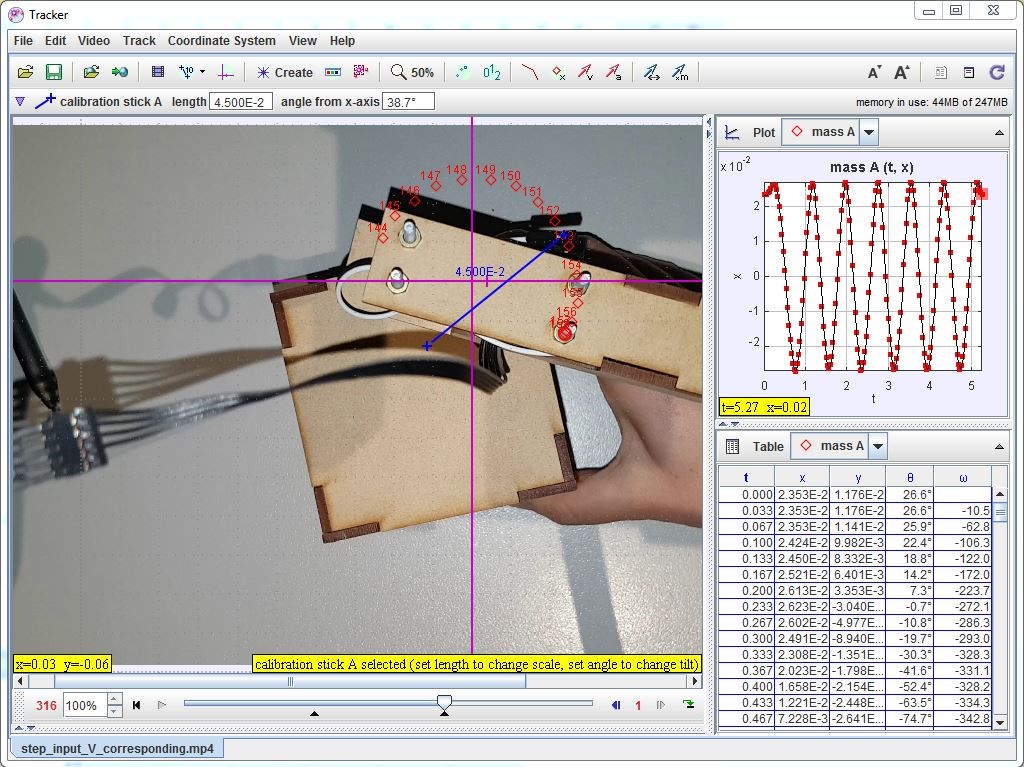
Task: Click the page view icon near the refresh
Action: click(x=940, y=73)
